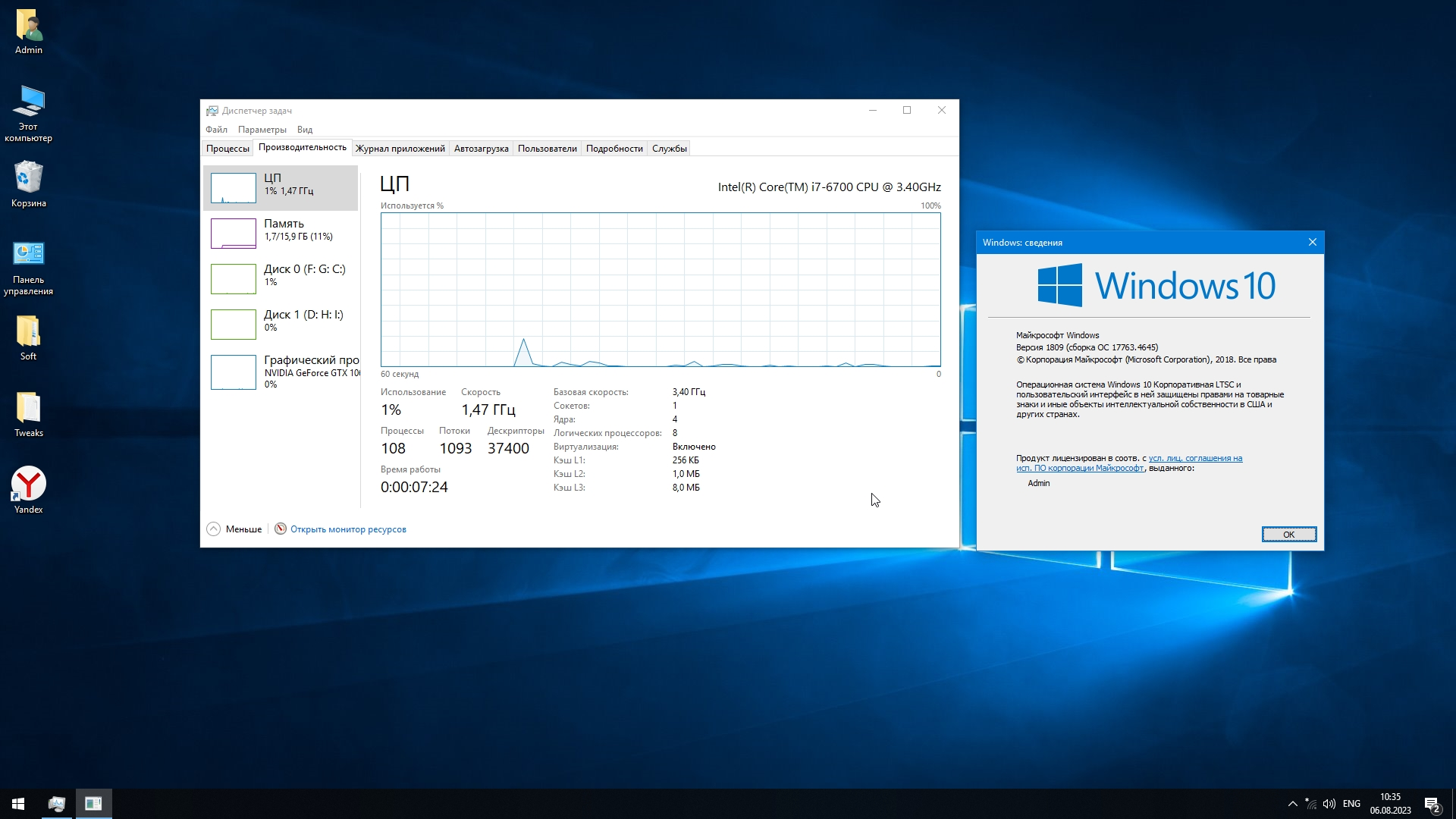Open the notification center icon

click(1432, 804)
